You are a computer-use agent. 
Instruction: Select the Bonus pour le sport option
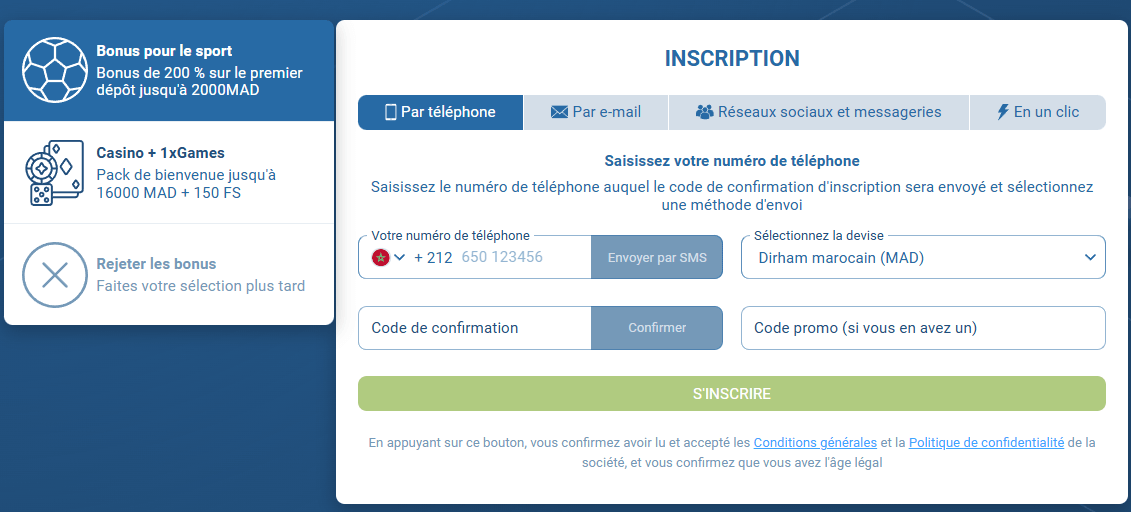199,71
